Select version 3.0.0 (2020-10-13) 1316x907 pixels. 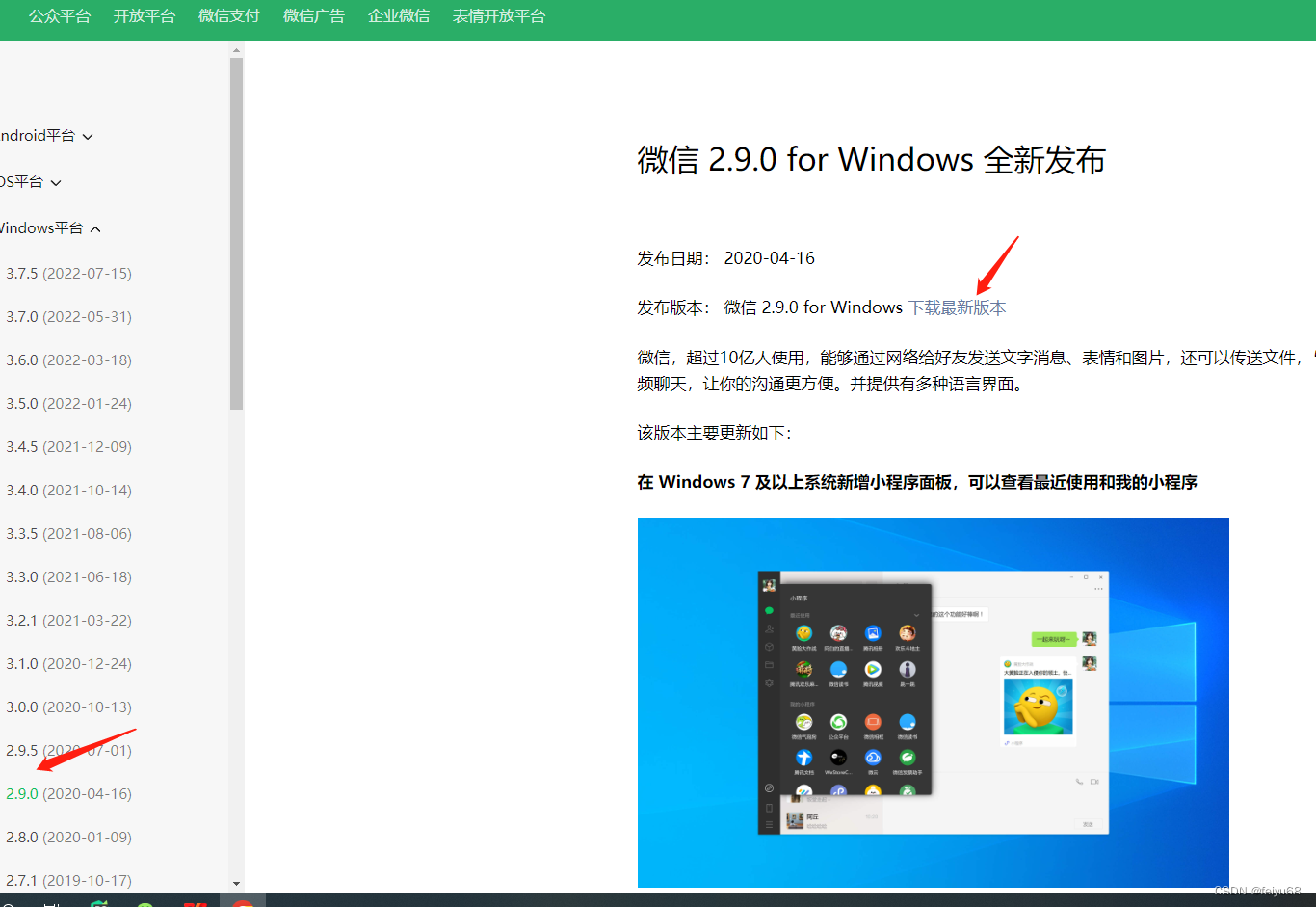(x=68, y=707)
